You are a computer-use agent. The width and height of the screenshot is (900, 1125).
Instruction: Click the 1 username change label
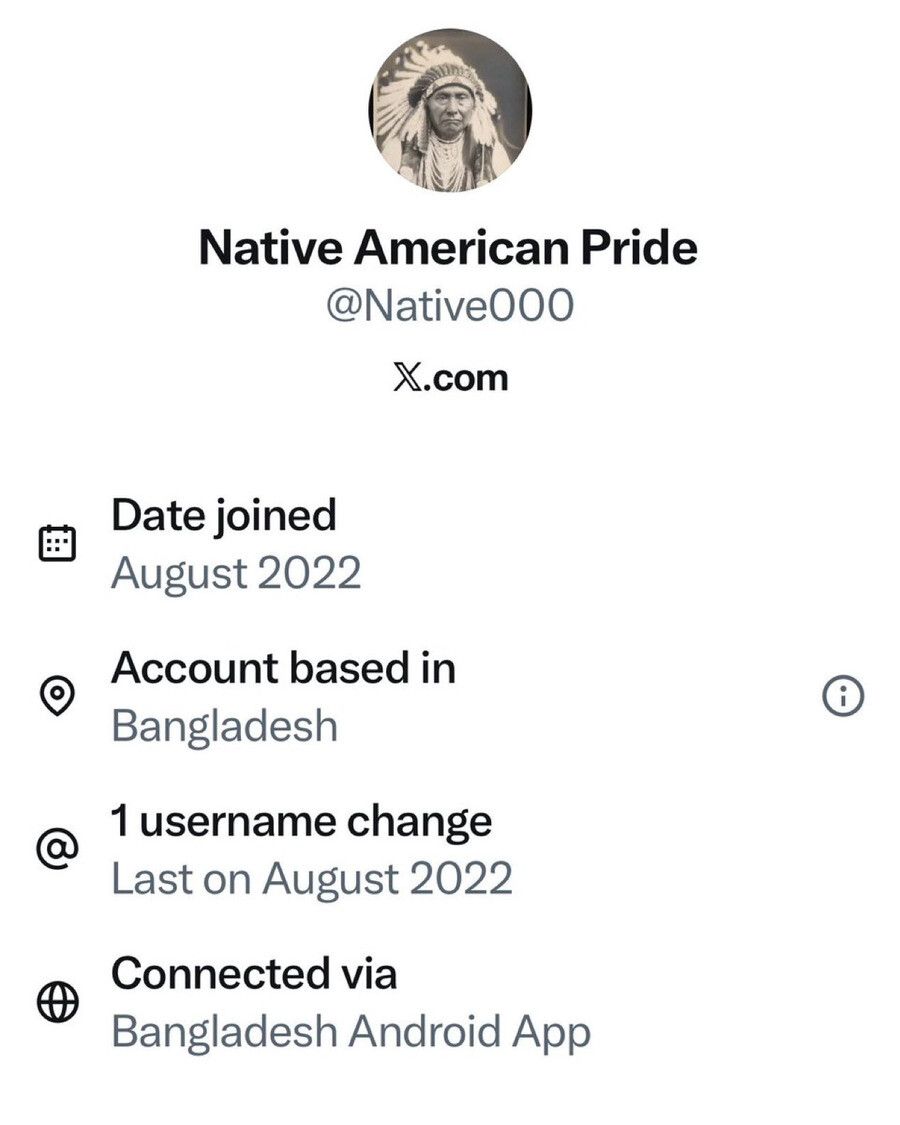click(x=301, y=821)
